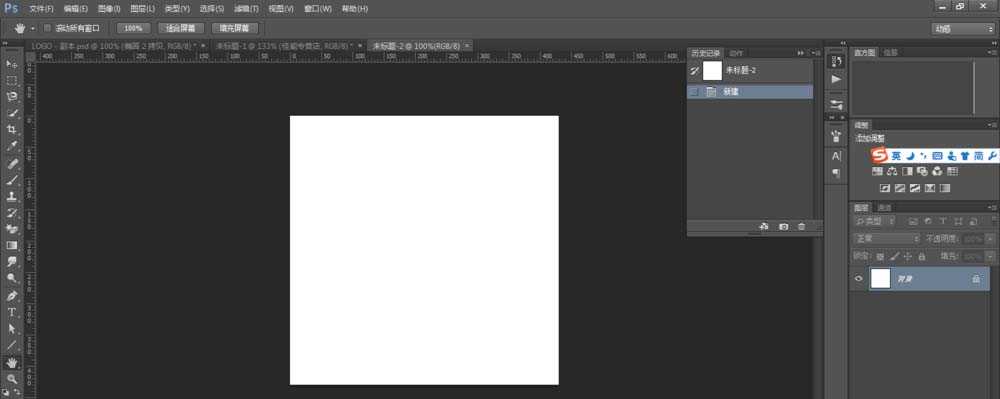Click the 背景 layer thumbnail
The image size is (1000, 399).
[880, 279]
